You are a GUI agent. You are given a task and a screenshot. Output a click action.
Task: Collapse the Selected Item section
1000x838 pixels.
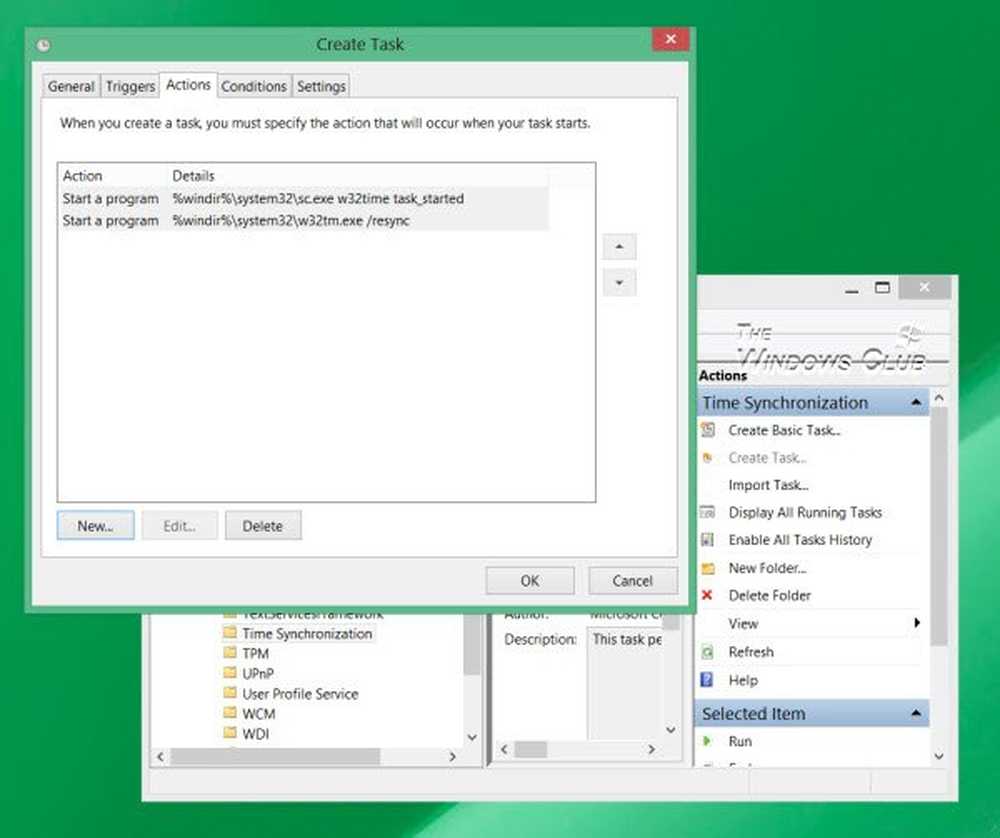[x=916, y=713]
